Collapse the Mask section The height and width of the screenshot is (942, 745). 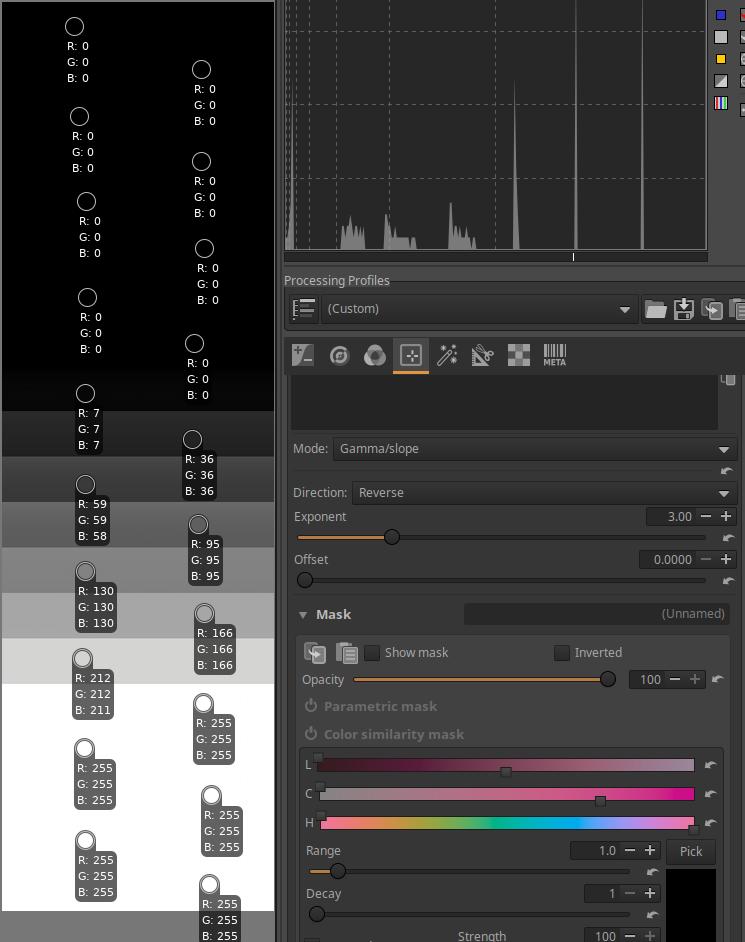point(303,615)
